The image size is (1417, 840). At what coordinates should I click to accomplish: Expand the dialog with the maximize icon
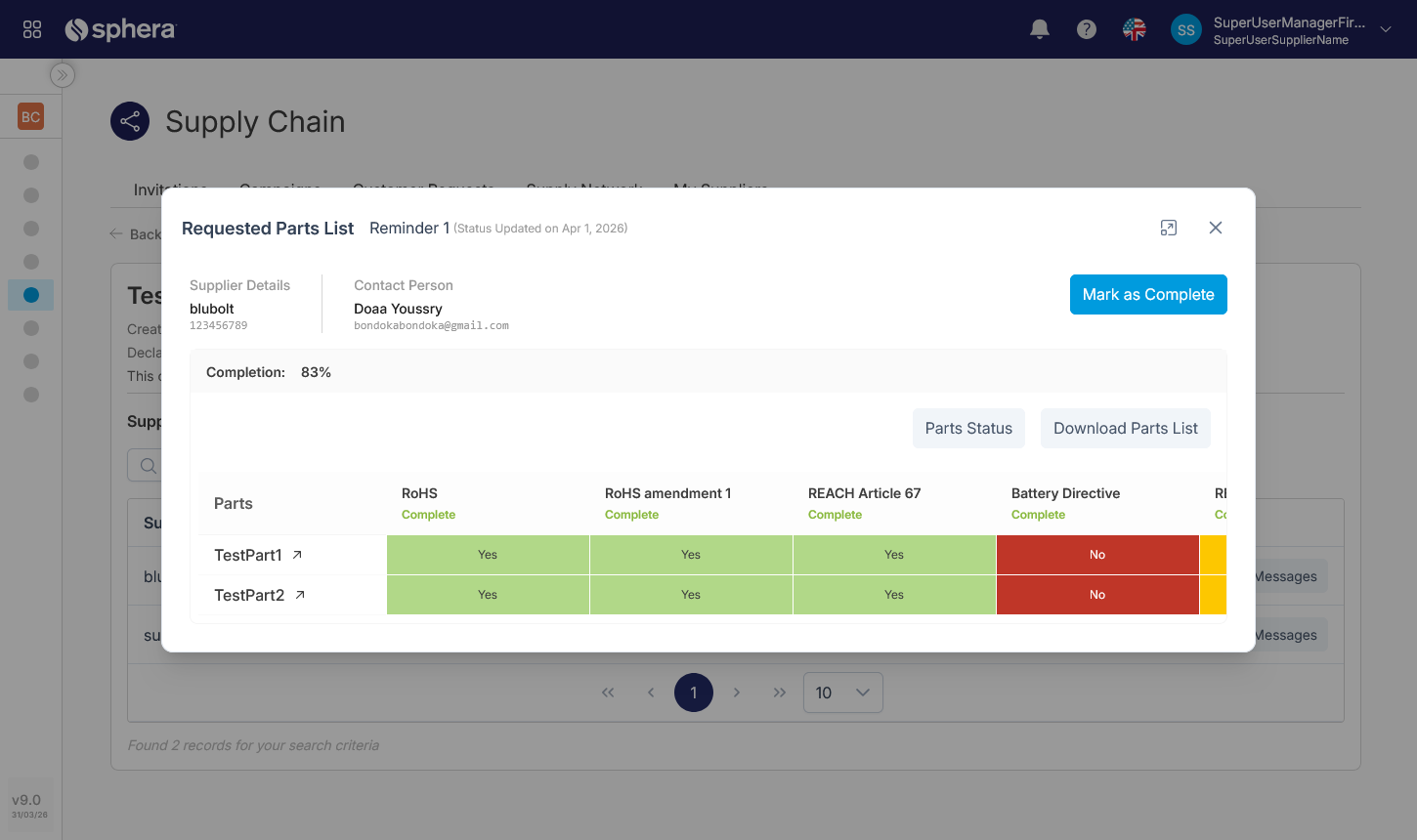1168,228
